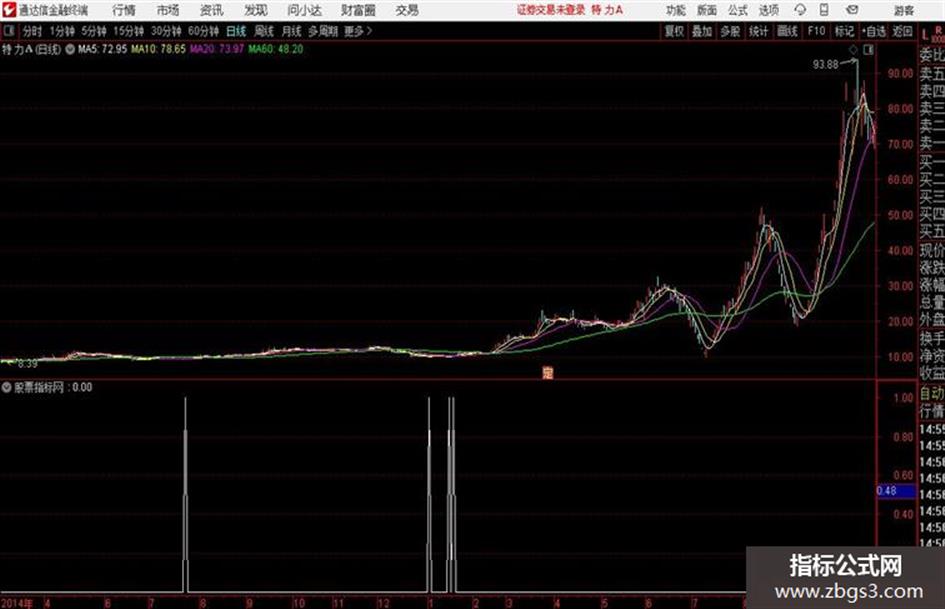Open the mobile phone icon in title bar
Image resolution: width=945 pixels, height=609 pixels.
[x=824, y=10]
